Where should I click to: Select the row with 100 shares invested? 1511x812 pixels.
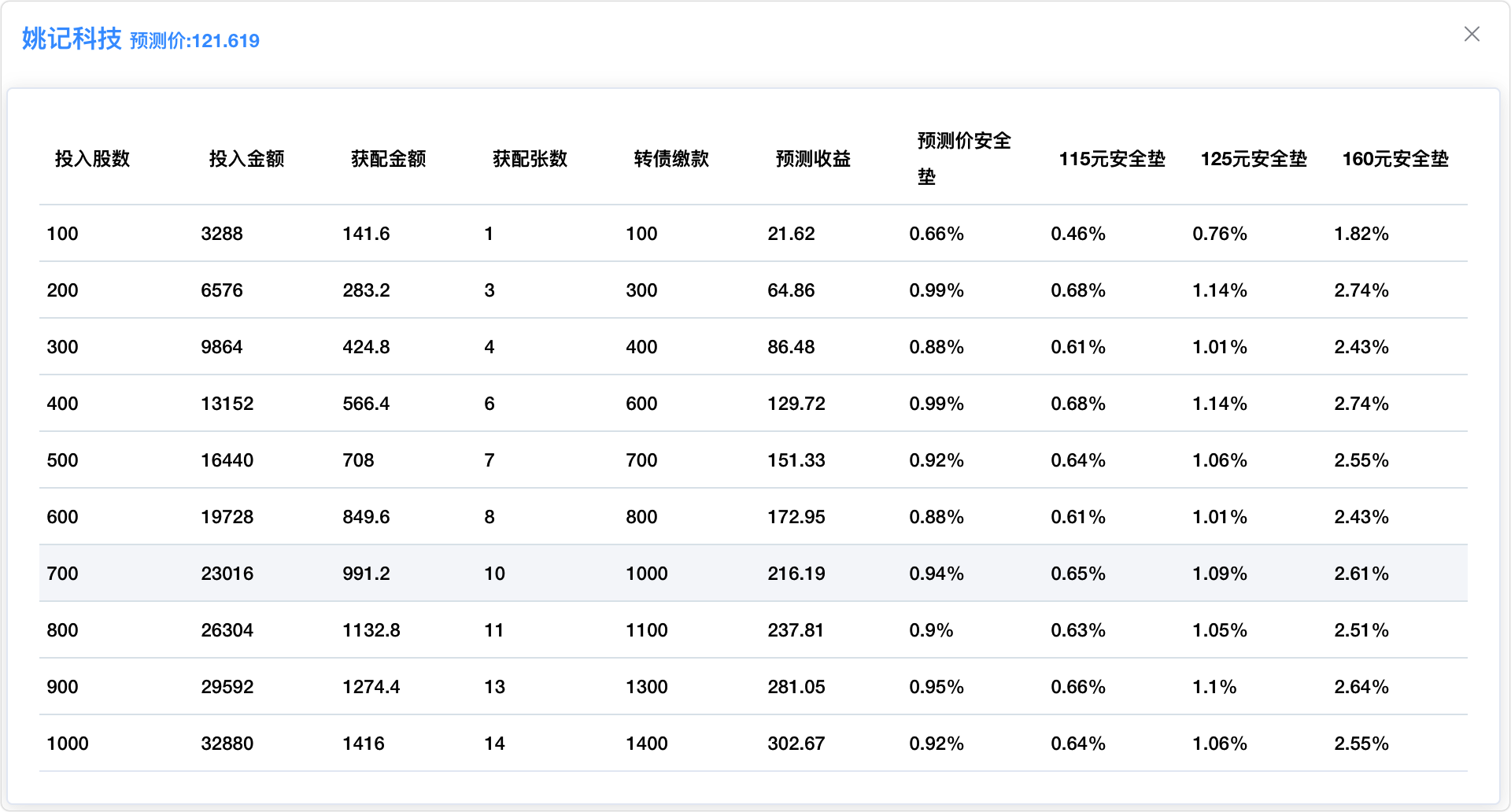(63, 234)
